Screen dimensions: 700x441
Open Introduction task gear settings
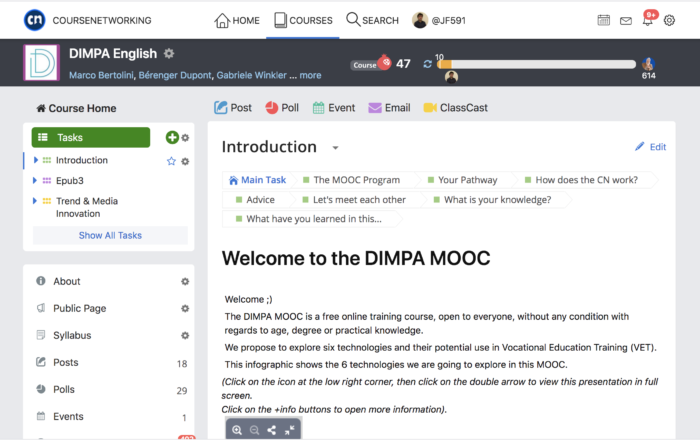pos(185,161)
